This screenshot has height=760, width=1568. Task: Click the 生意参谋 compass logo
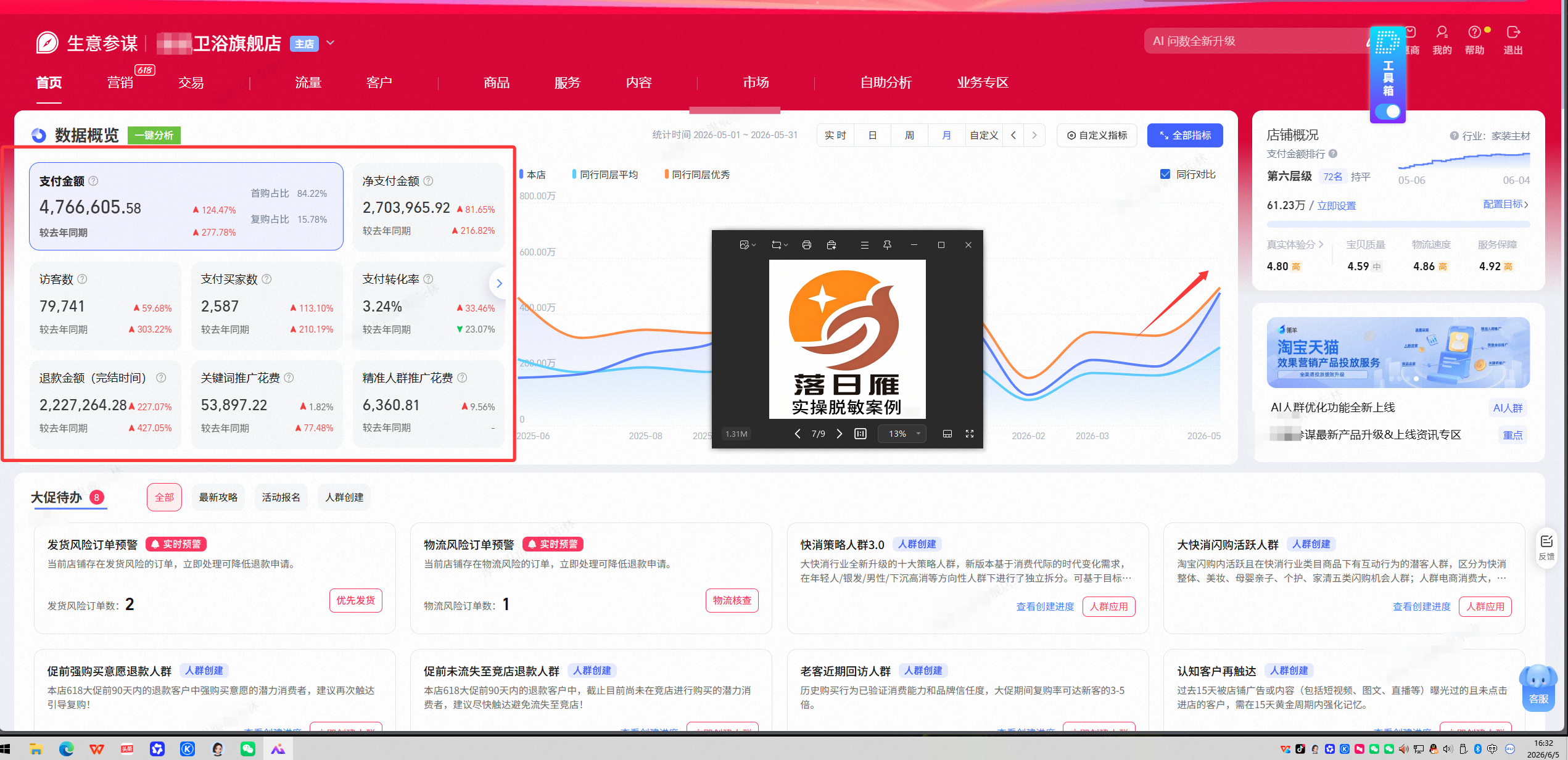(x=47, y=43)
